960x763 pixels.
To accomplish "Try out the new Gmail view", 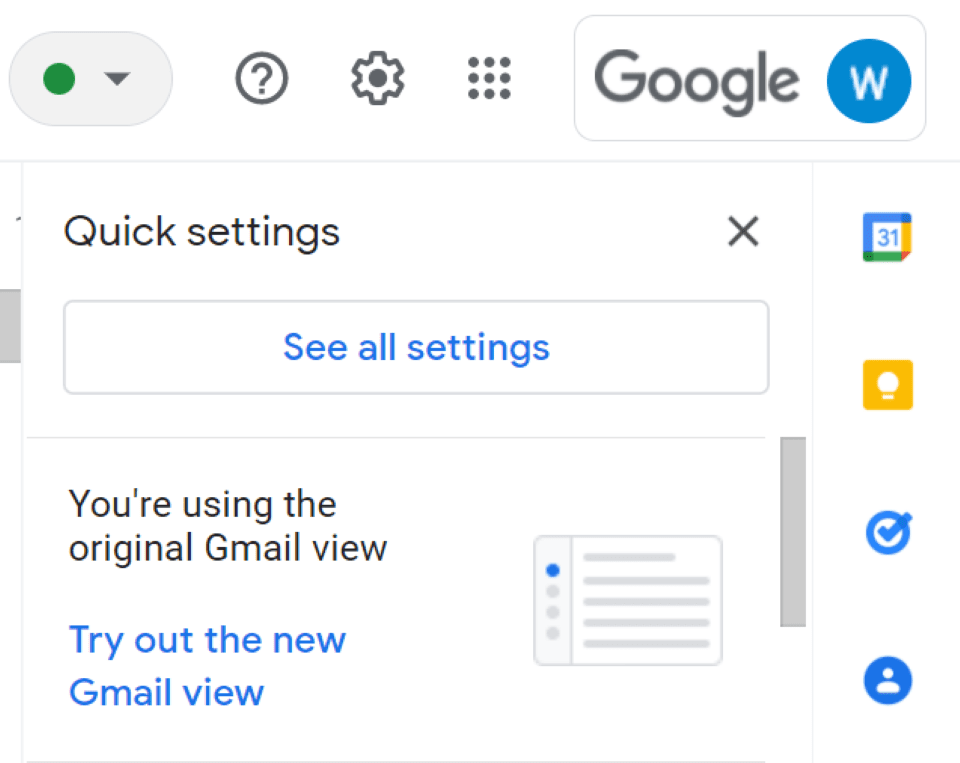I will pyautogui.click(x=207, y=665).
